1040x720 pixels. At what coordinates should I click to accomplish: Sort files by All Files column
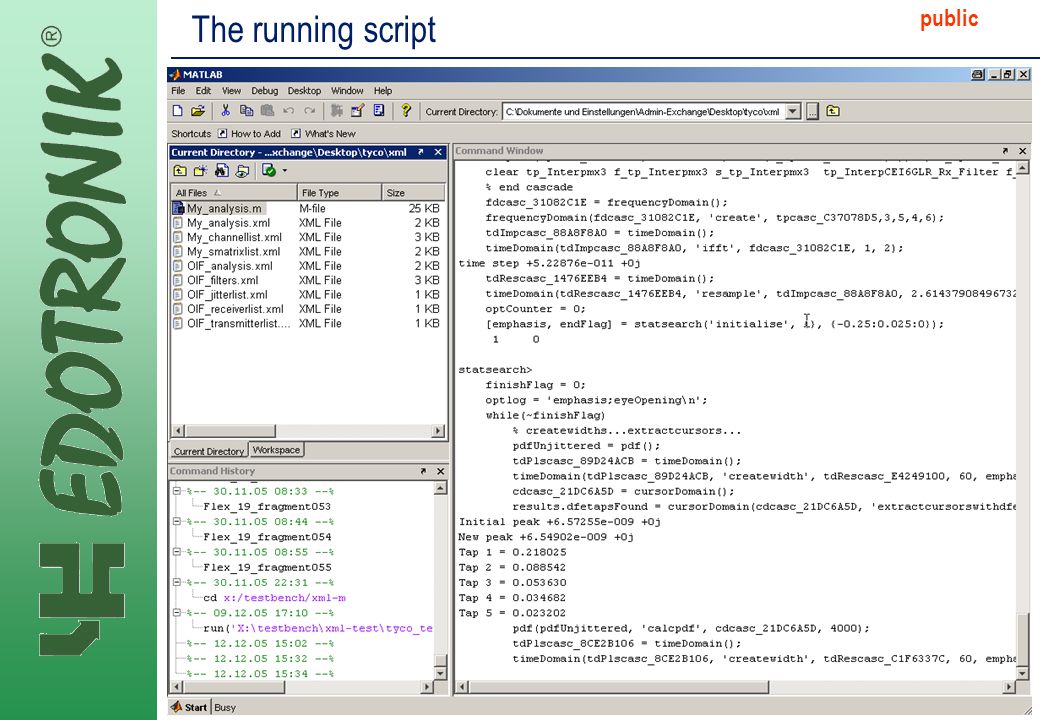(233, 192)
